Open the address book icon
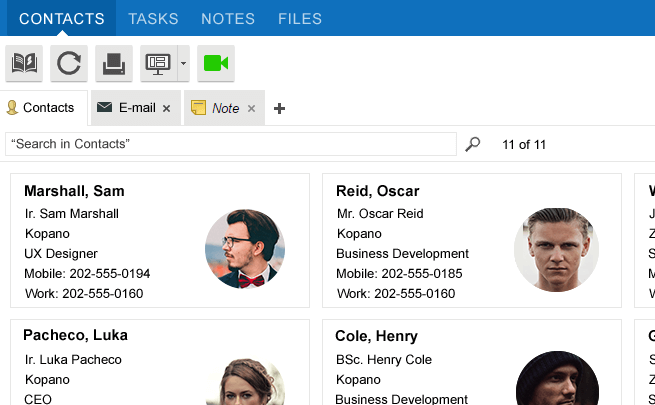655x405 pixels. (24, 63)
